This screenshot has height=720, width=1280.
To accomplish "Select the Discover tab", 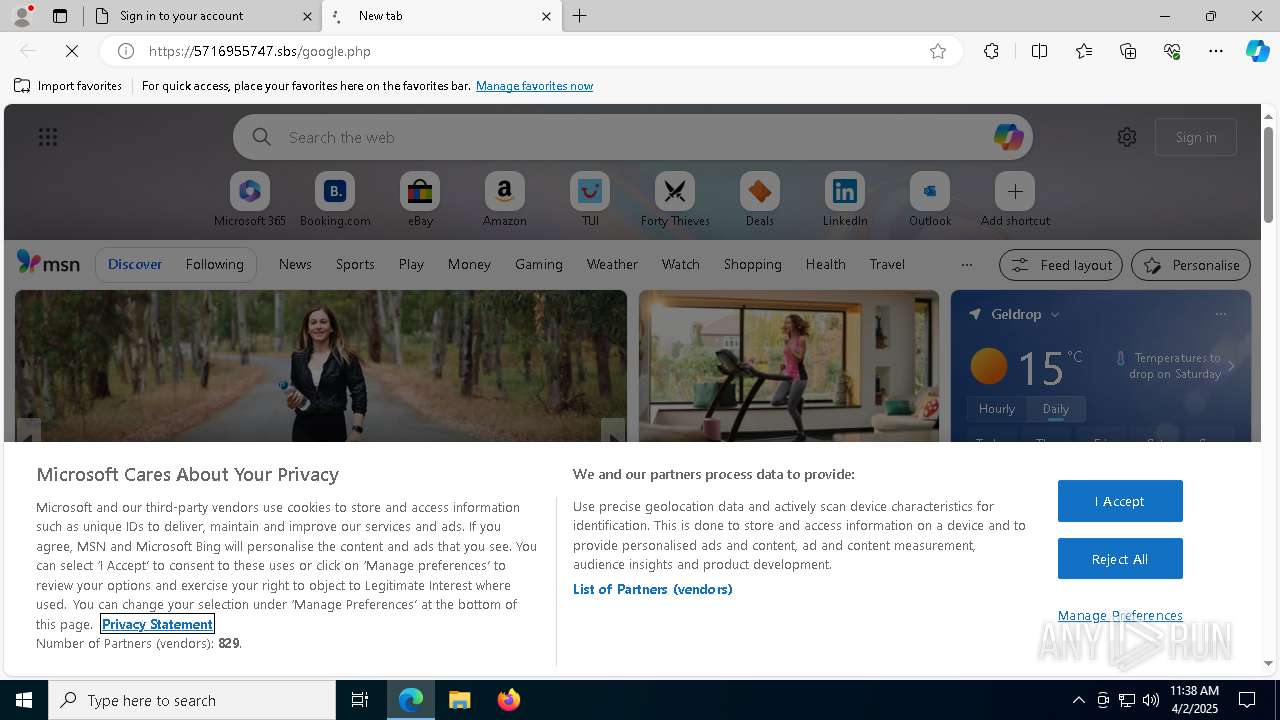I will (135, 264).
